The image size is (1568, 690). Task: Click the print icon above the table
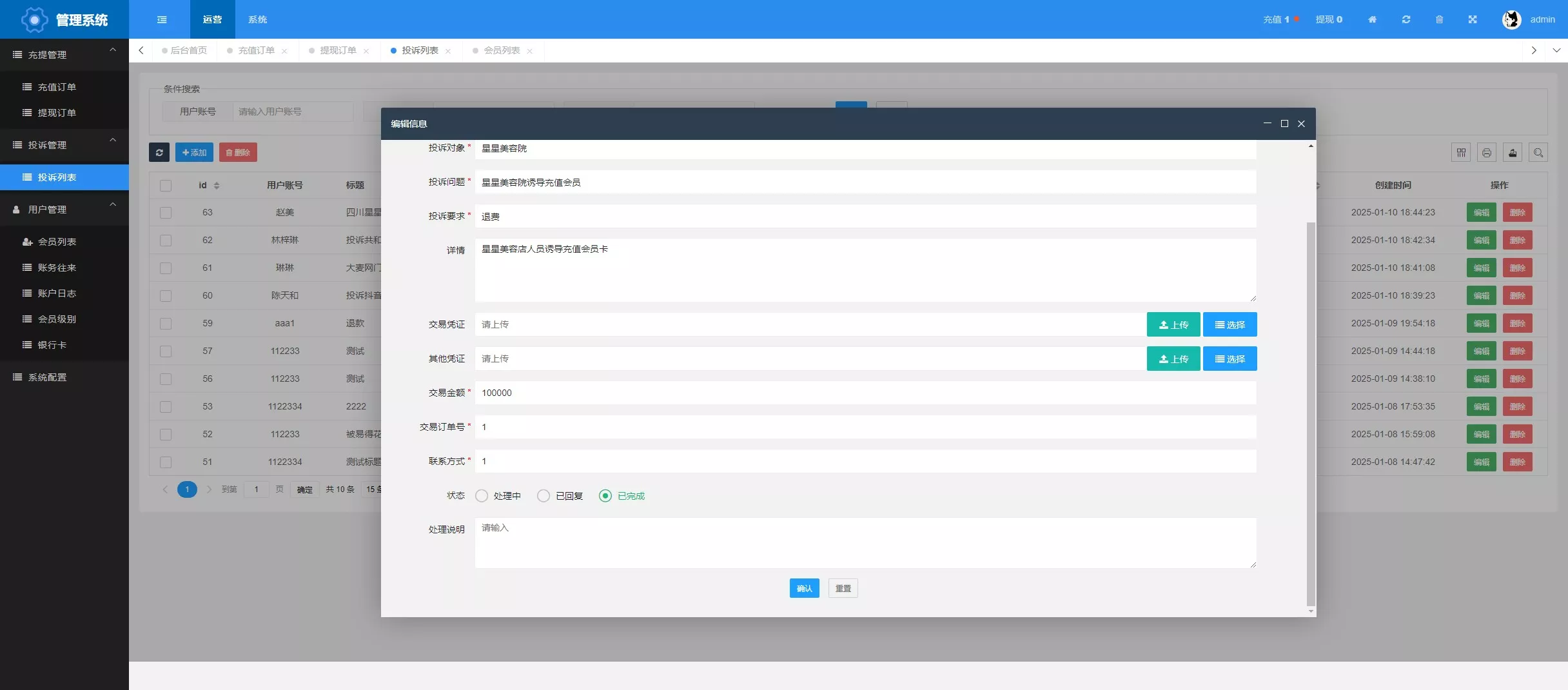1487,153
